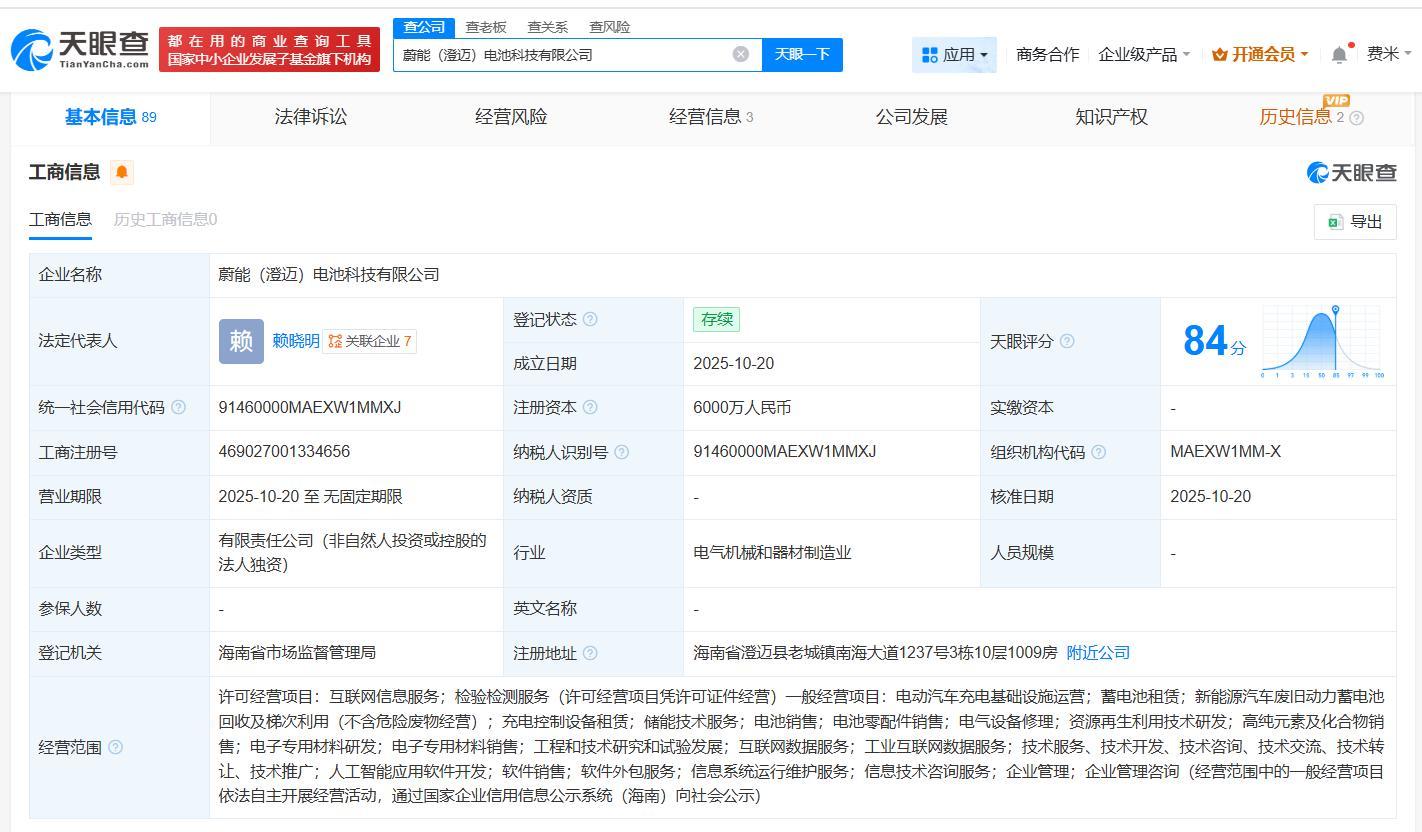This screenshot has height=832, width=1422.
Task: Click the 天眼一下 search button
Action: click(x=803, y=55)
